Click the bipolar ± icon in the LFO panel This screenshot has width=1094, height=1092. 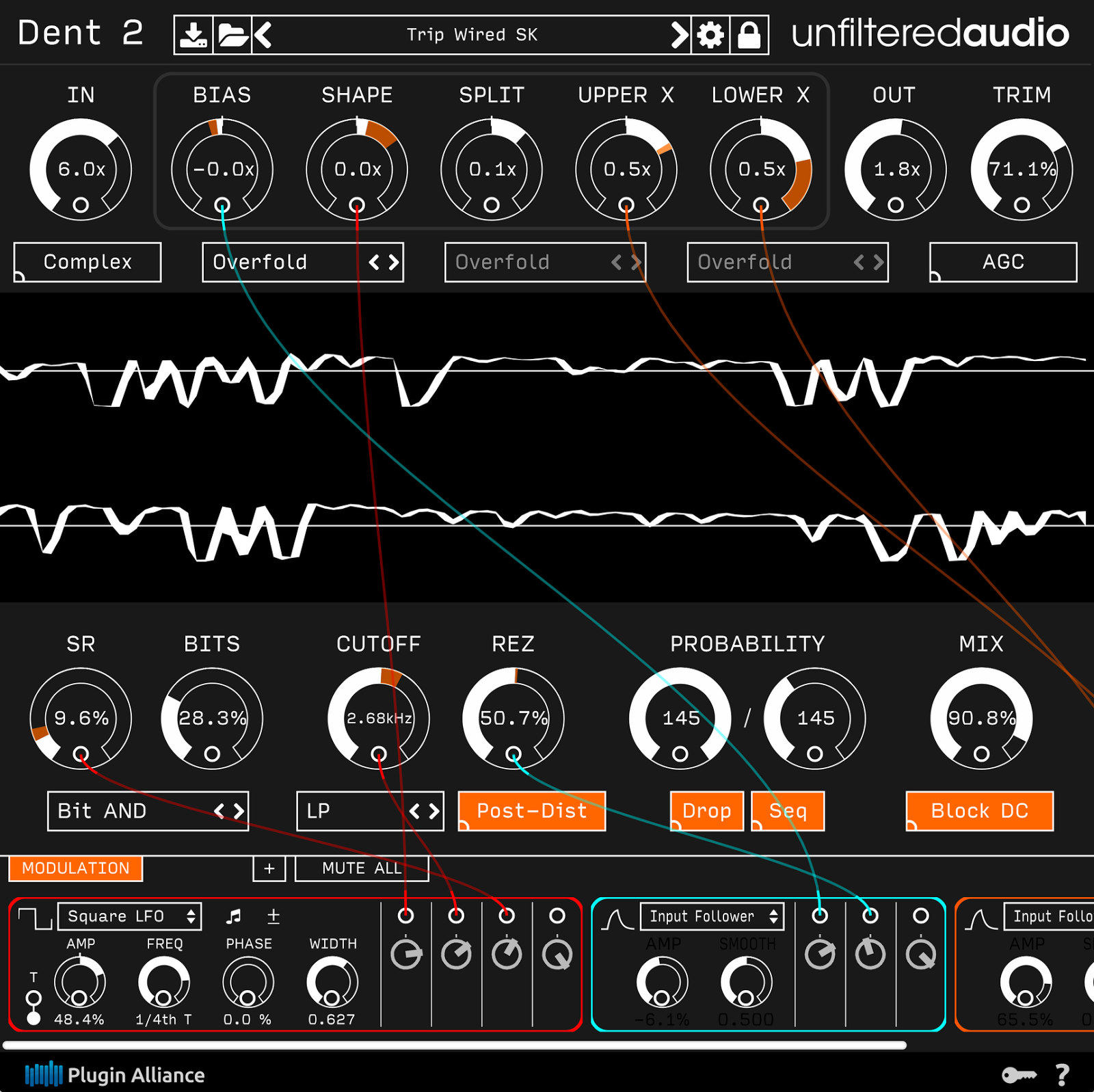click(273, 916)
